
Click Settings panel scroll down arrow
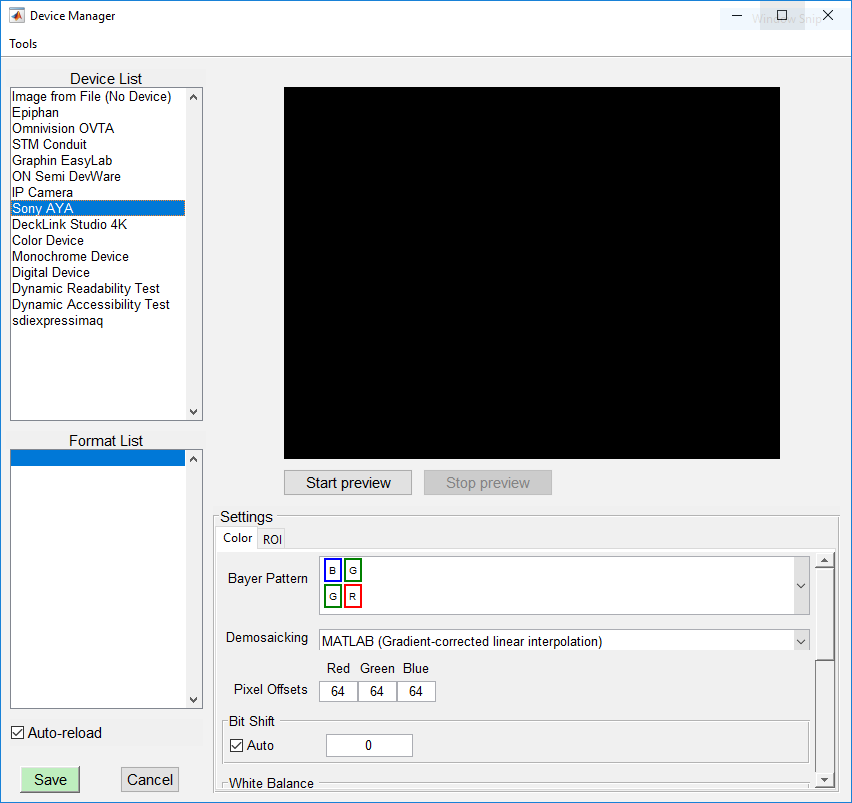(825, 780)
